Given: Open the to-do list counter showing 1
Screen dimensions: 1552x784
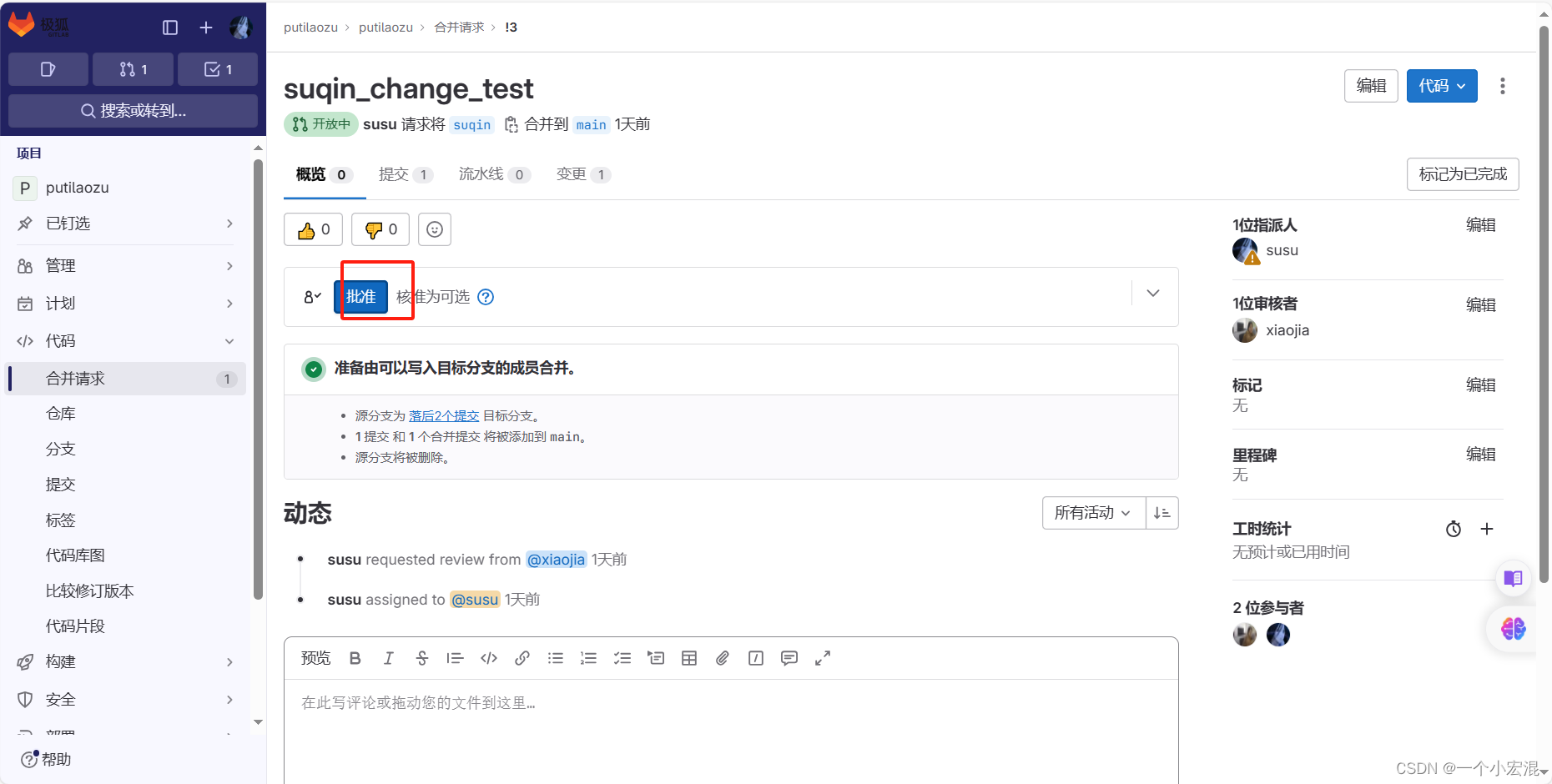Looking at the screenshot, I should pos(218,69).
